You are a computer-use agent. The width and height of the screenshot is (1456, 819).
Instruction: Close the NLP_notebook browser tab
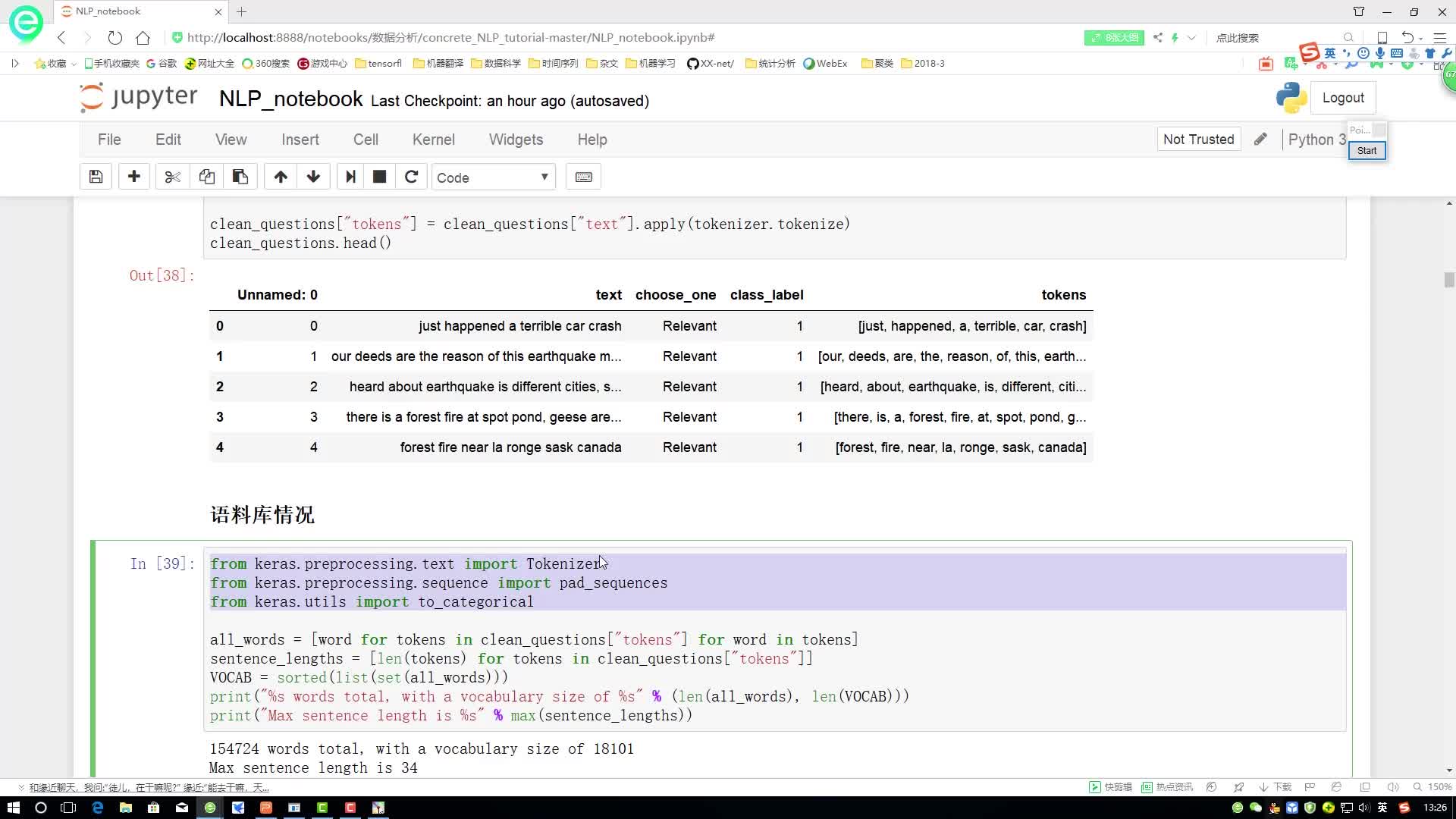coord(218,11)
